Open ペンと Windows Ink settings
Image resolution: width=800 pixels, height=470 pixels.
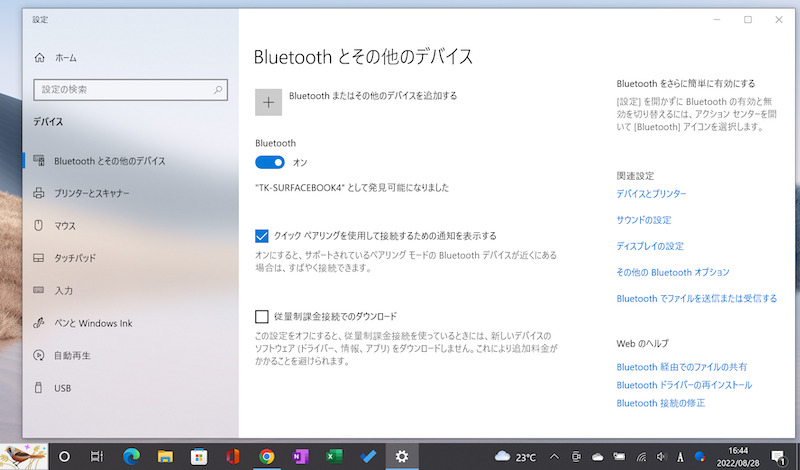tap(92, 323)
